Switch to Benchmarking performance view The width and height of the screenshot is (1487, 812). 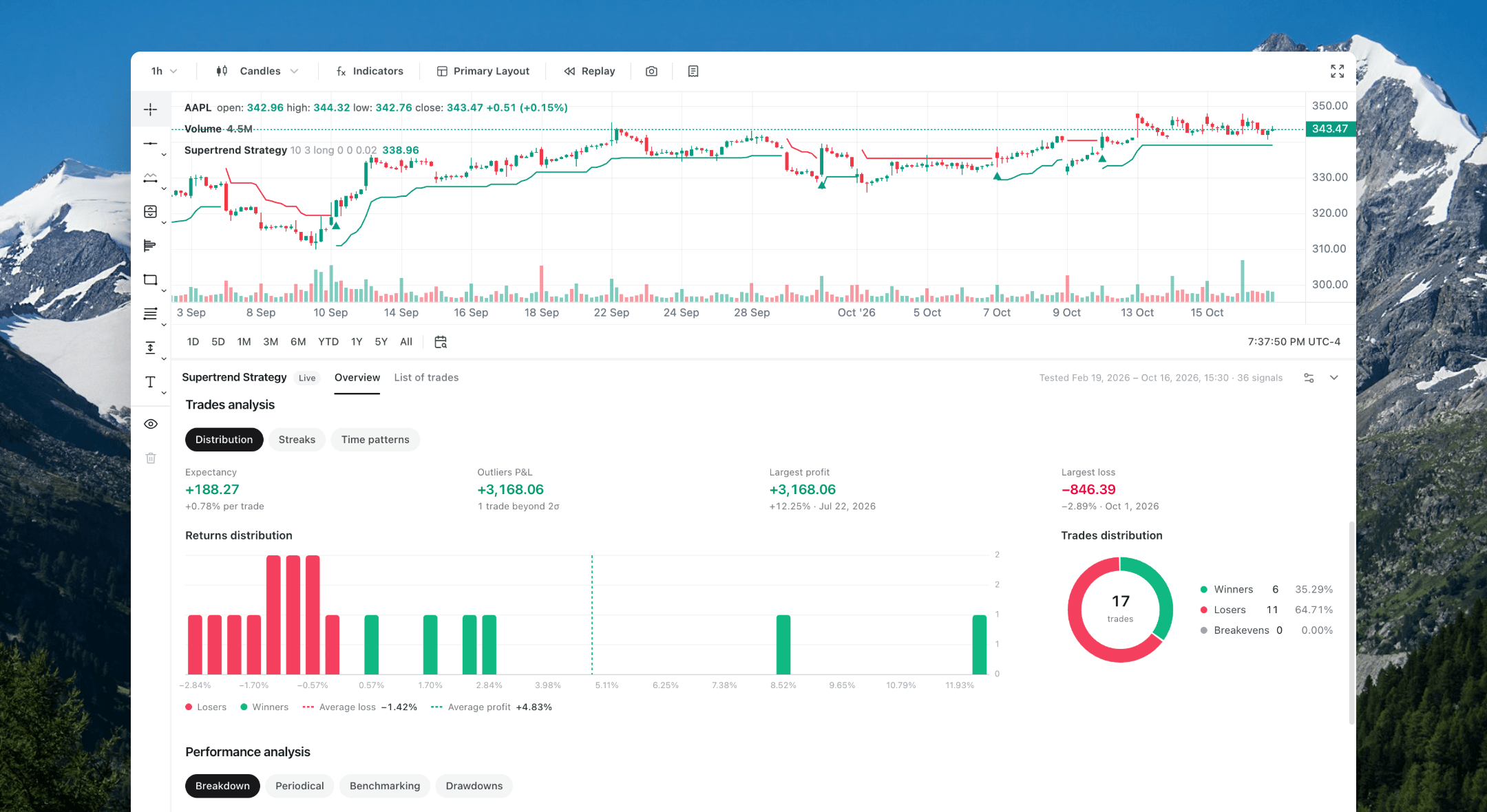(x=385, y=786)
